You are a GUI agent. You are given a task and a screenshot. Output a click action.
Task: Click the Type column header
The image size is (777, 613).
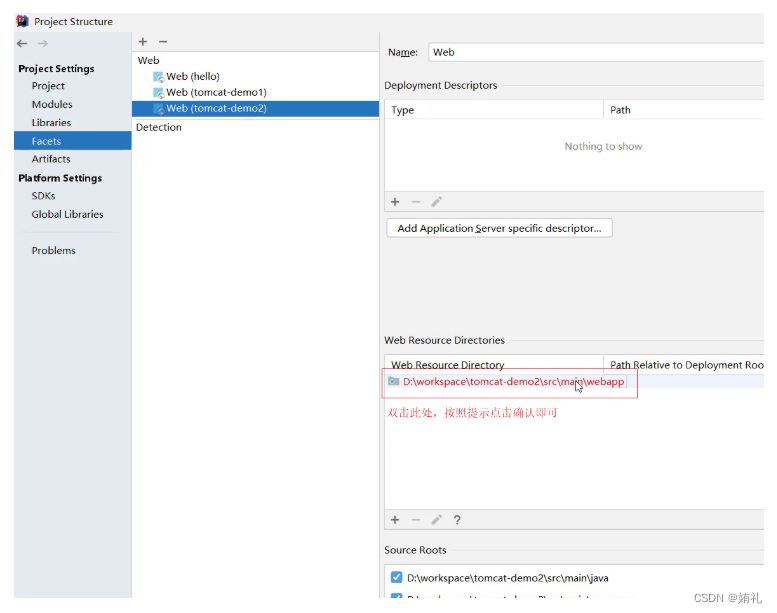coord(494,110)
